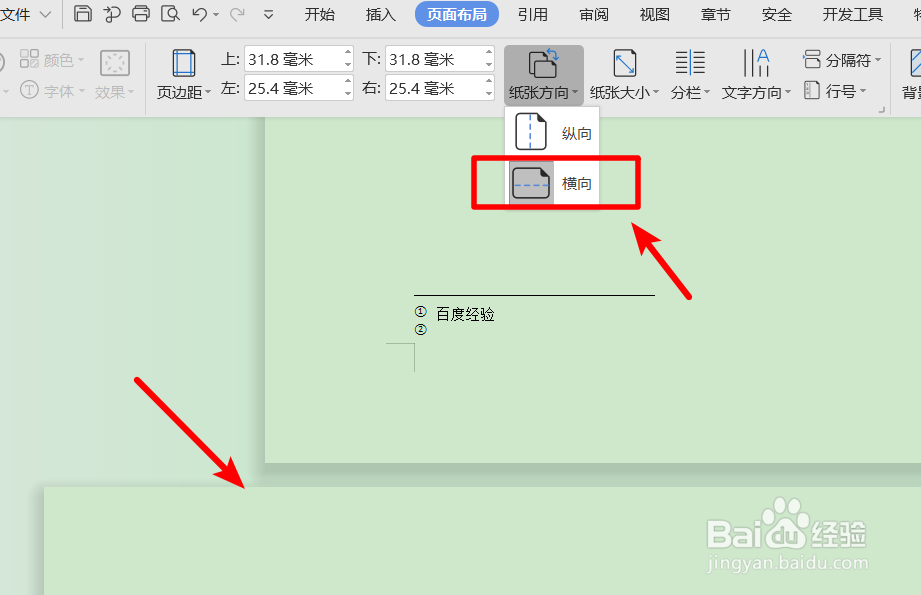
Task: Click the Redo arrow icon
Action: [237, 14]
